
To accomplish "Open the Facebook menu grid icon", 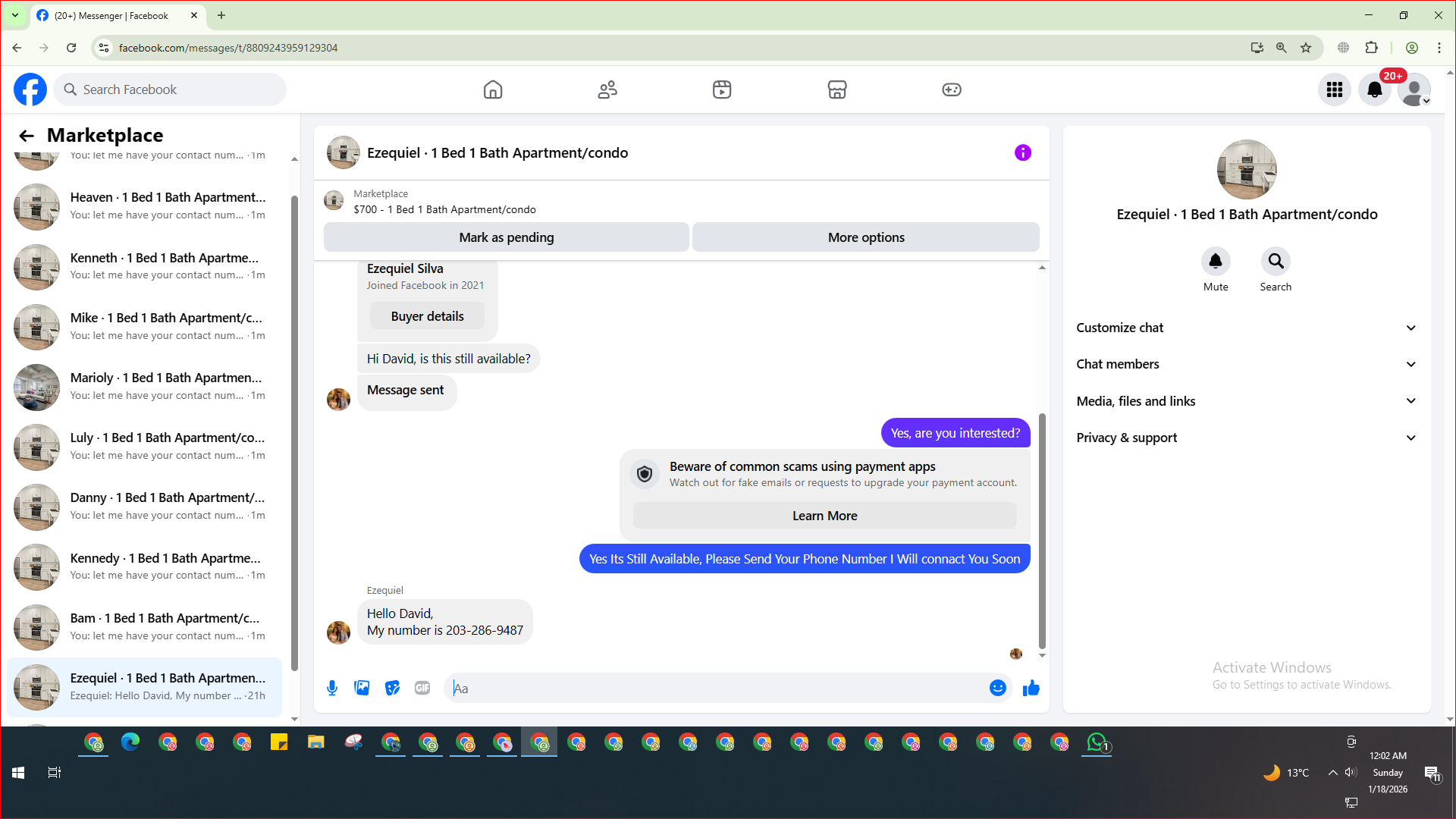I will pos(1335,89).
